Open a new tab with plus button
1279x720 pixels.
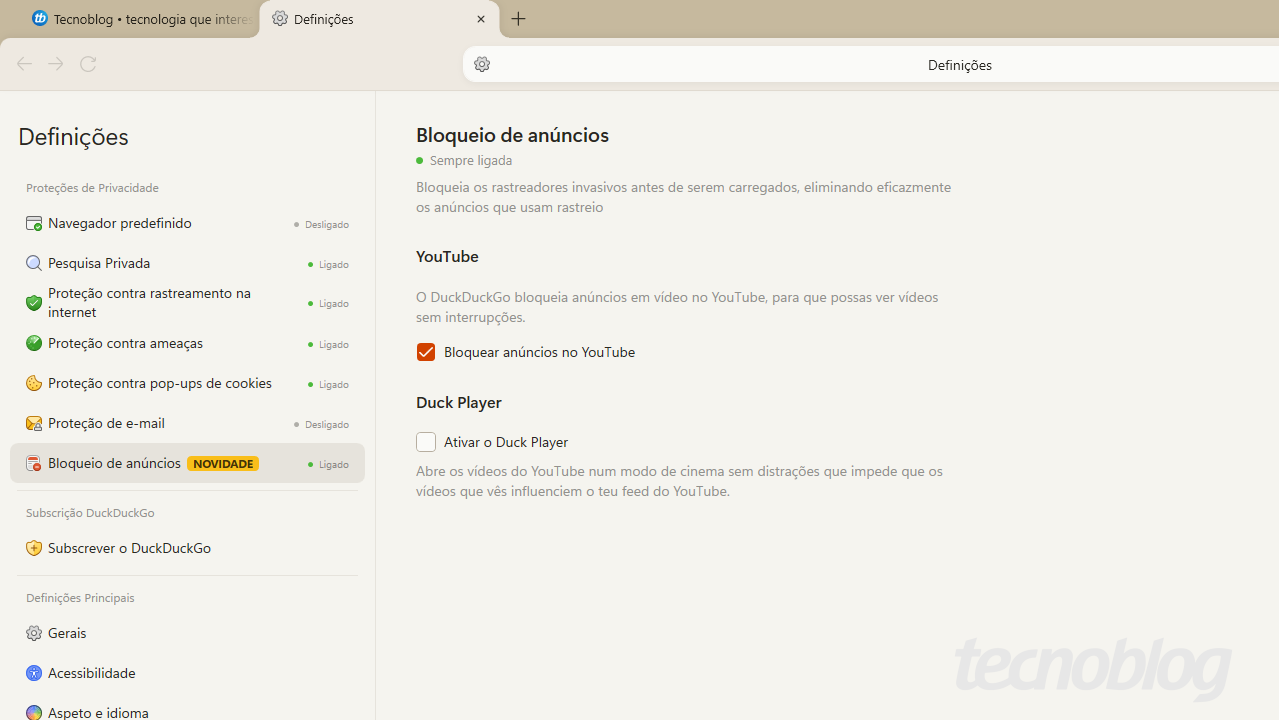click(x=518, y=19)
